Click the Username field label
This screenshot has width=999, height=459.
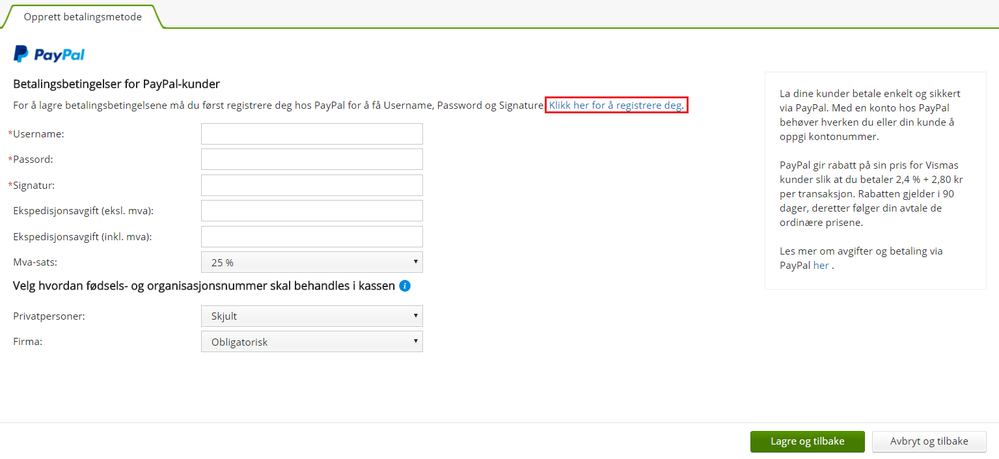point(38,134)
